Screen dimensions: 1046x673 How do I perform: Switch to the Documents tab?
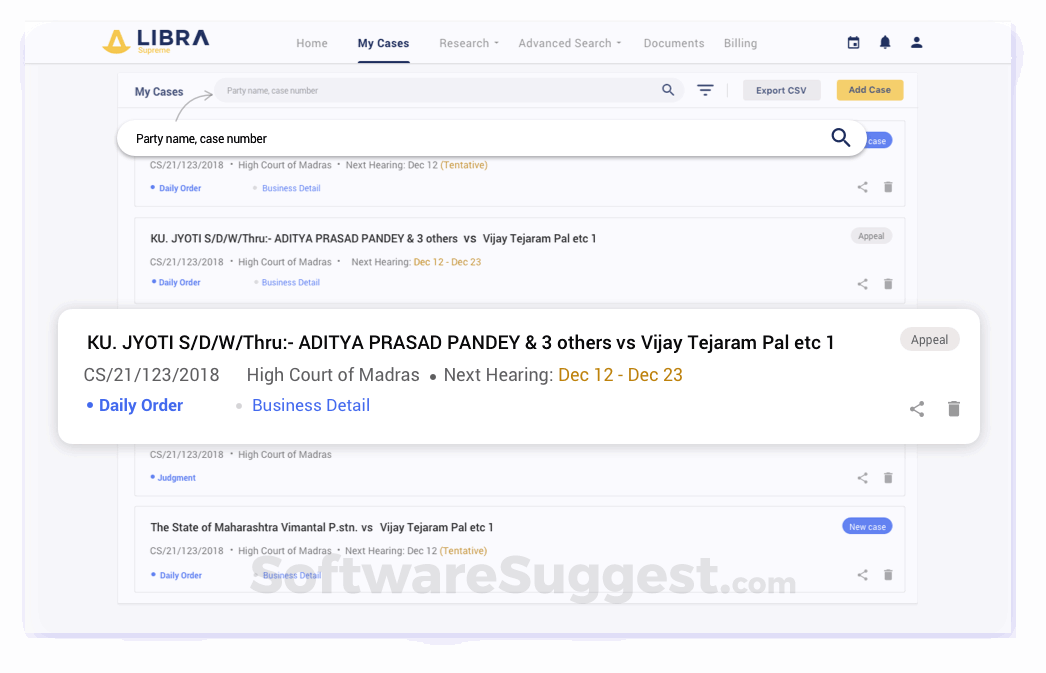pos(674,43)
